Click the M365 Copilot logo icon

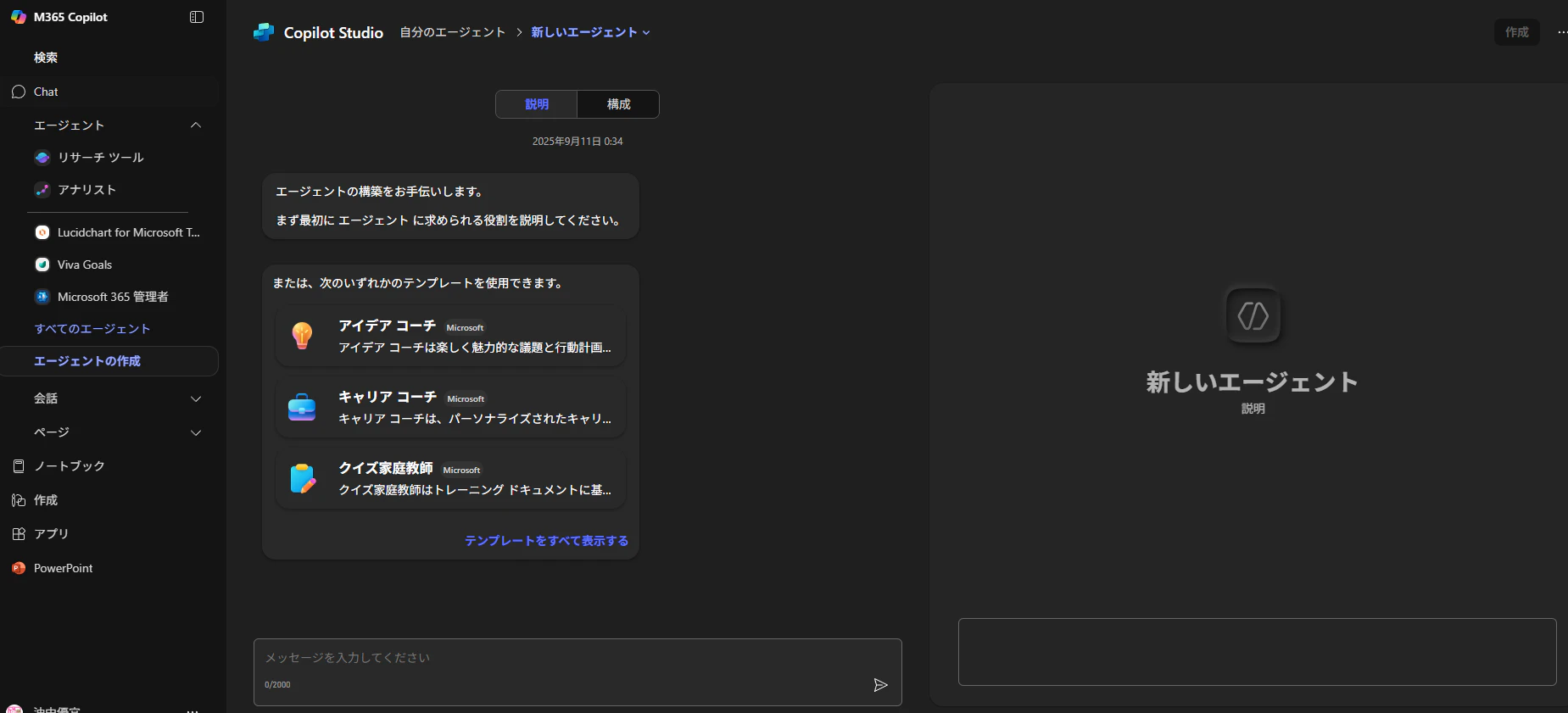19,17
